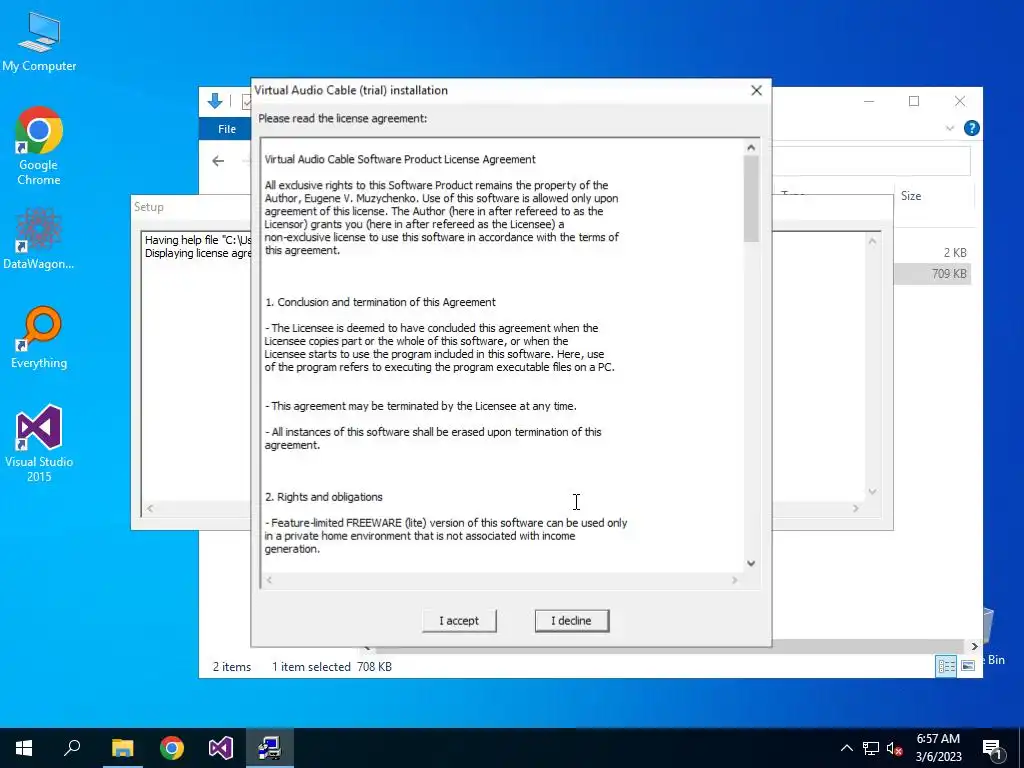Click the muted volume tray icon
The width and height of the screenshot is (1024, 768).
point(895,748)
